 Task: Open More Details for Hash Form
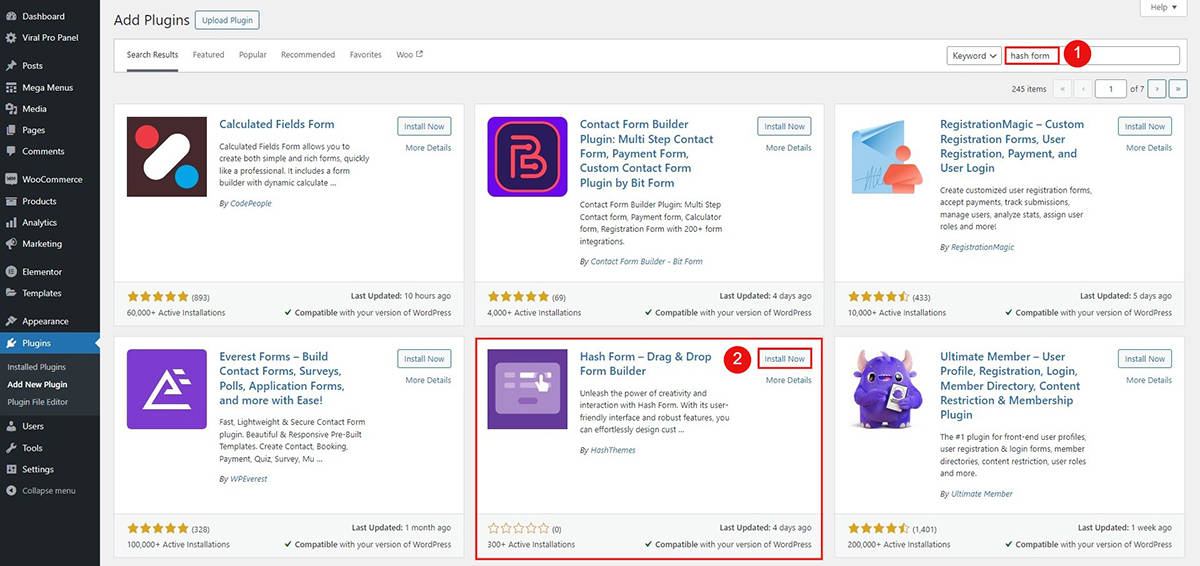(788, 381)
